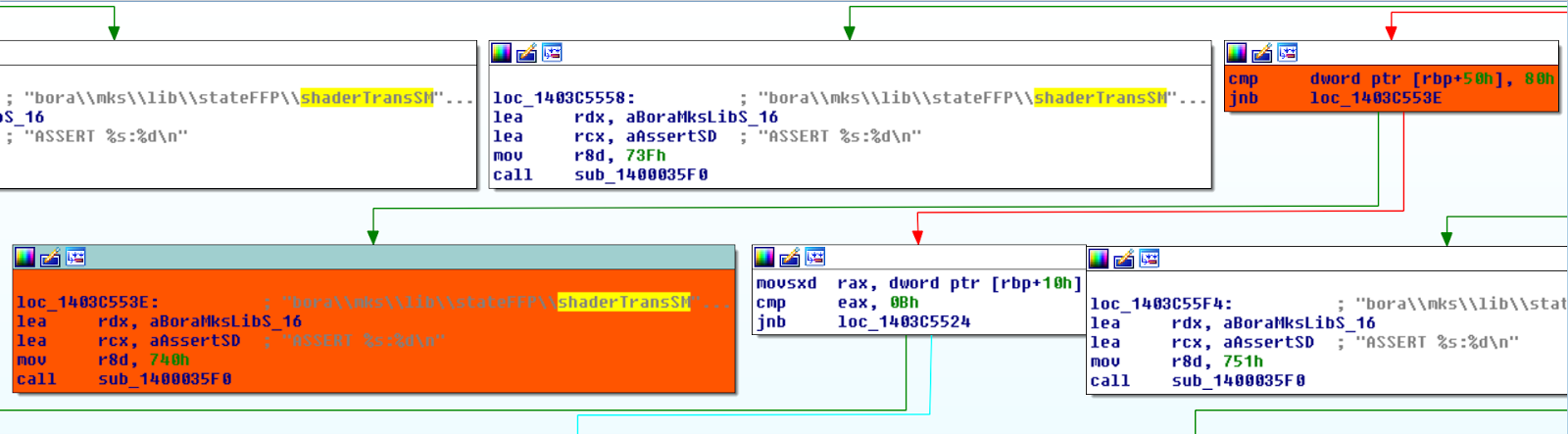Click highlighted shaderTransSM in loc_1403C5558 block

[x=1102, y=97]
